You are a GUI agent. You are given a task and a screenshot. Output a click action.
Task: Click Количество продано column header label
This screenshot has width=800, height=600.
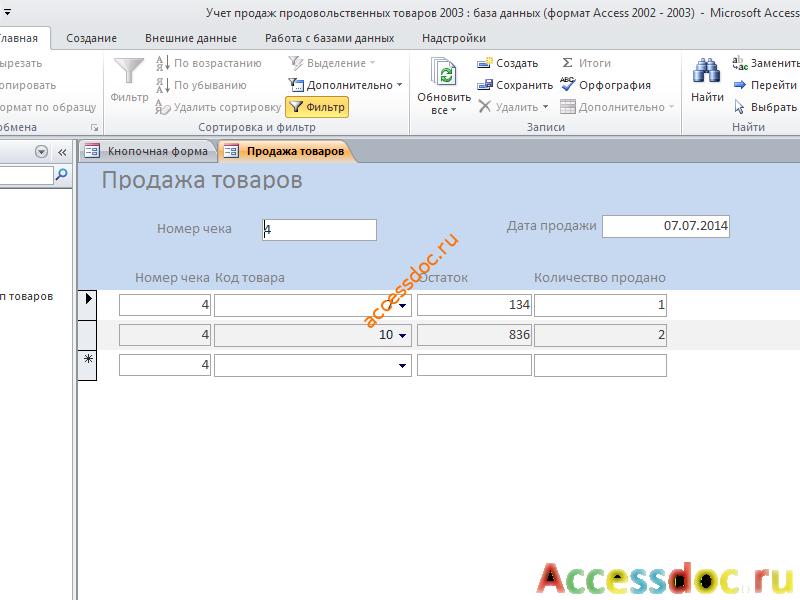tap(599, 278)
